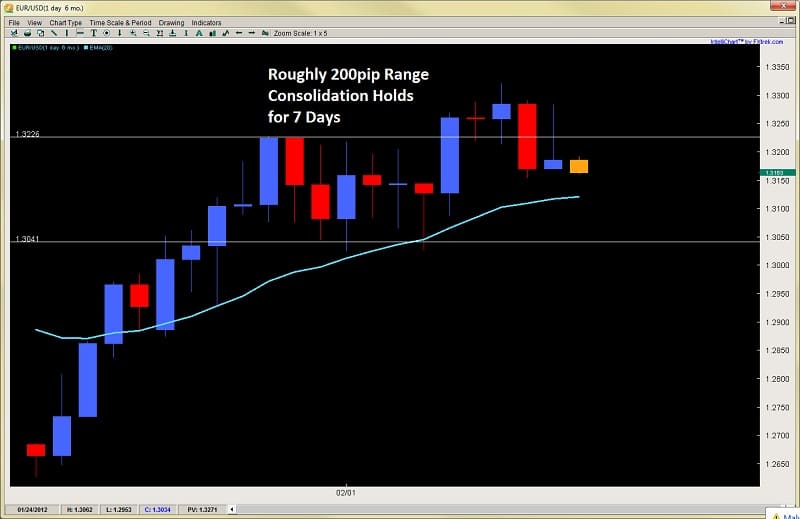Click the 01/24/2012 date field in status bar
This screenshot has width=800, height=519.
click(x=32, y=509)
